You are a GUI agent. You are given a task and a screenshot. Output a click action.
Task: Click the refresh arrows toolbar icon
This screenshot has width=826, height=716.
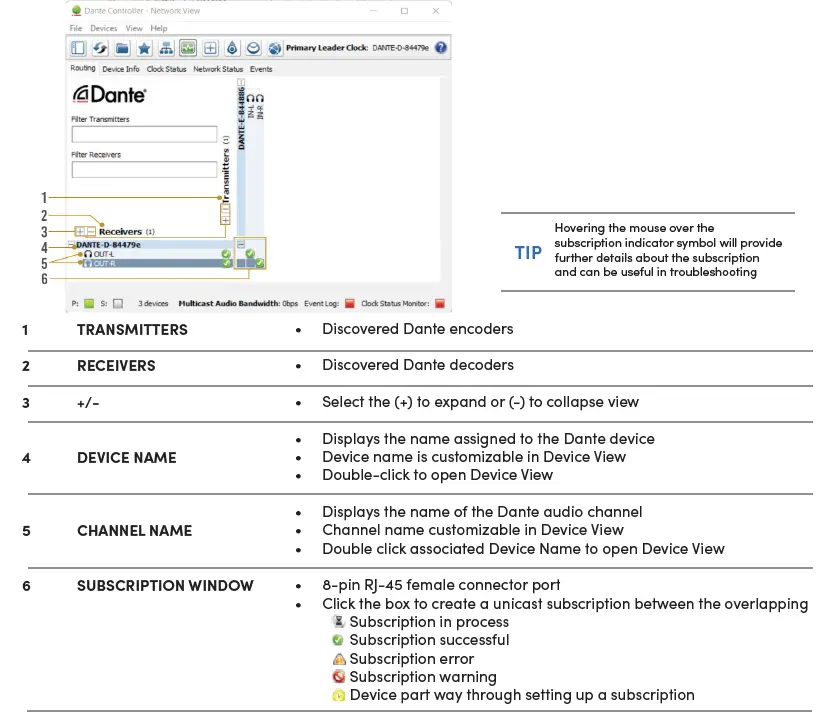[100, 48]
